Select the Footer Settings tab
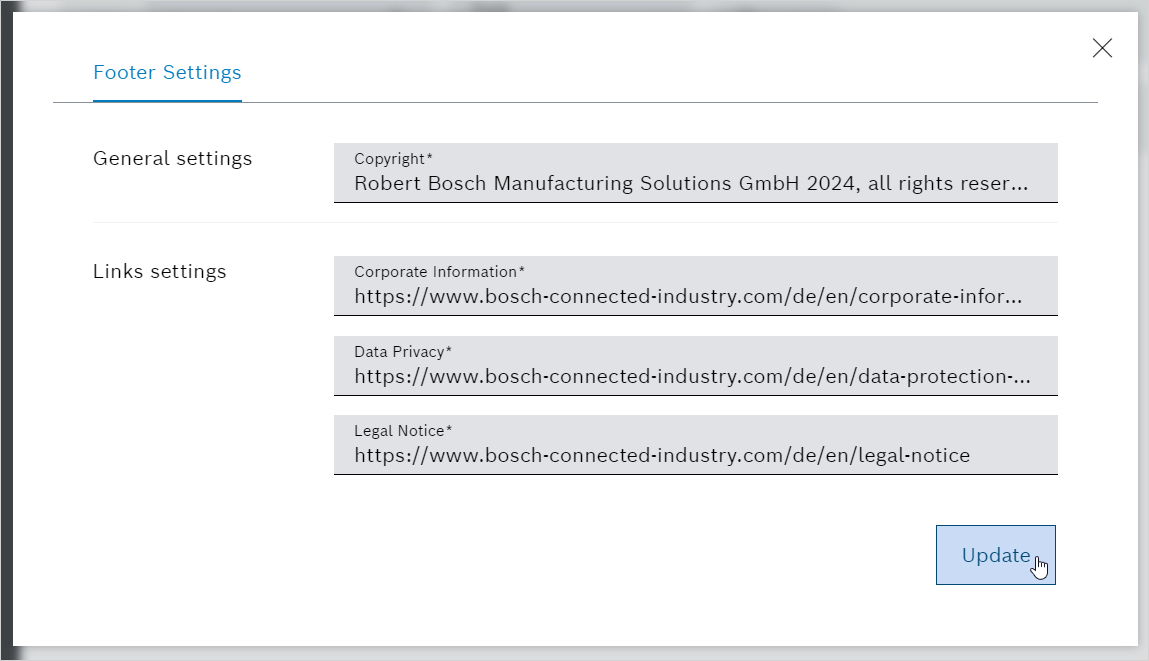Image resolution: width=1149 pixels, height=661 pixels. tap(167, 73)
